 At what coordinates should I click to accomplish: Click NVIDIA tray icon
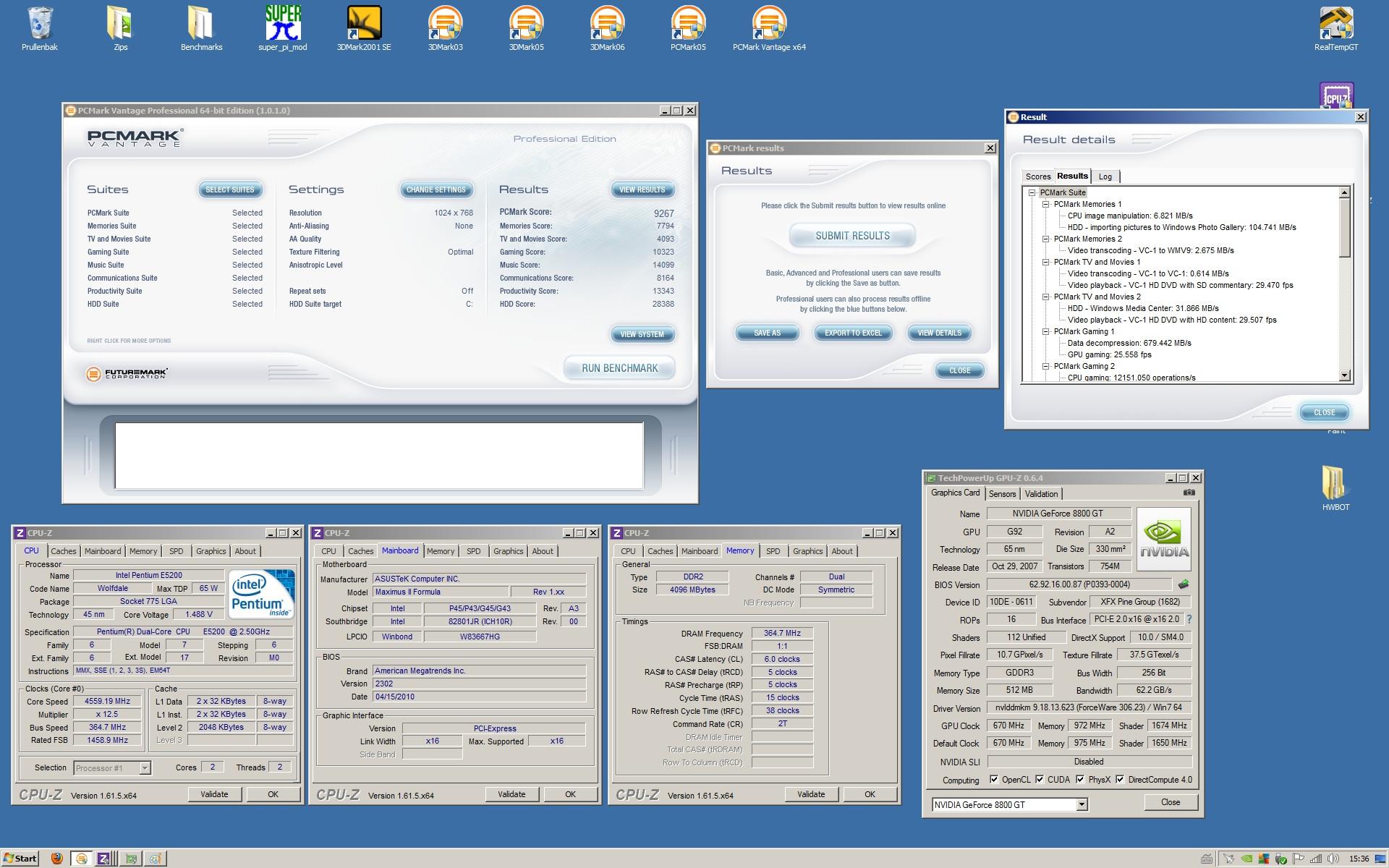tap(1246, 859)
